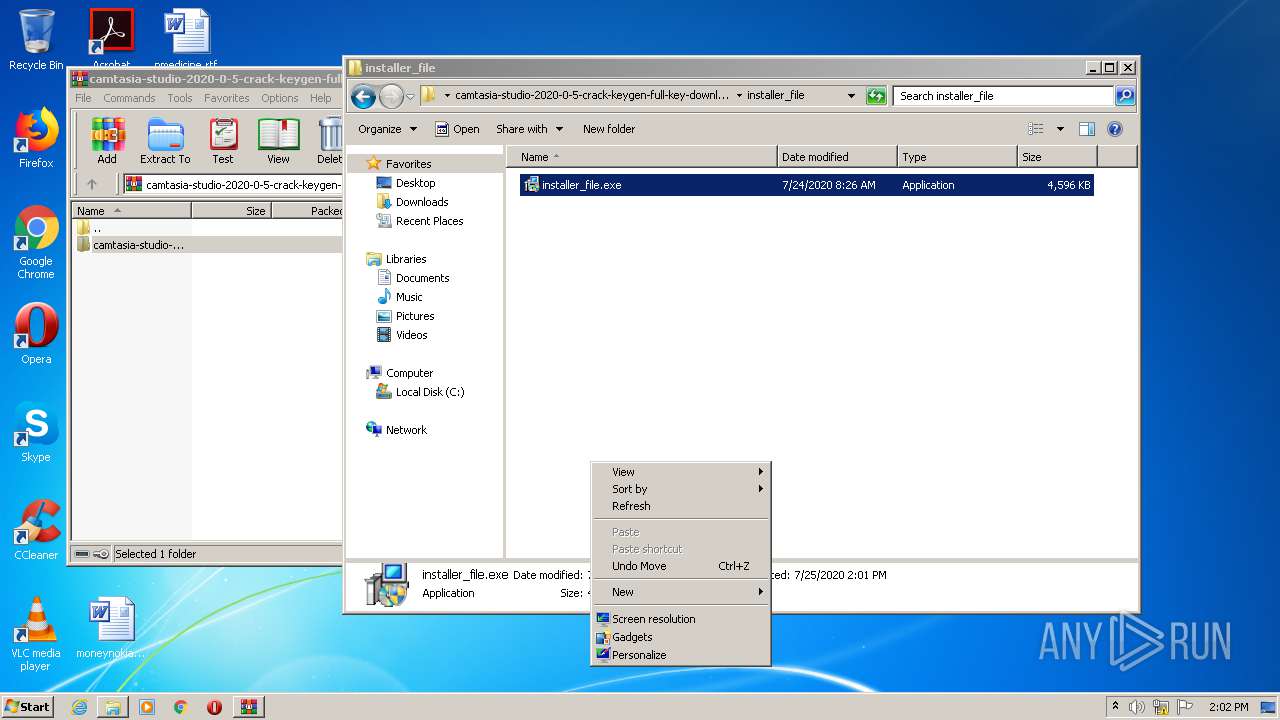Click the volume icon in the system tray
The image size is (1280, 720).
coord(1137,707)
